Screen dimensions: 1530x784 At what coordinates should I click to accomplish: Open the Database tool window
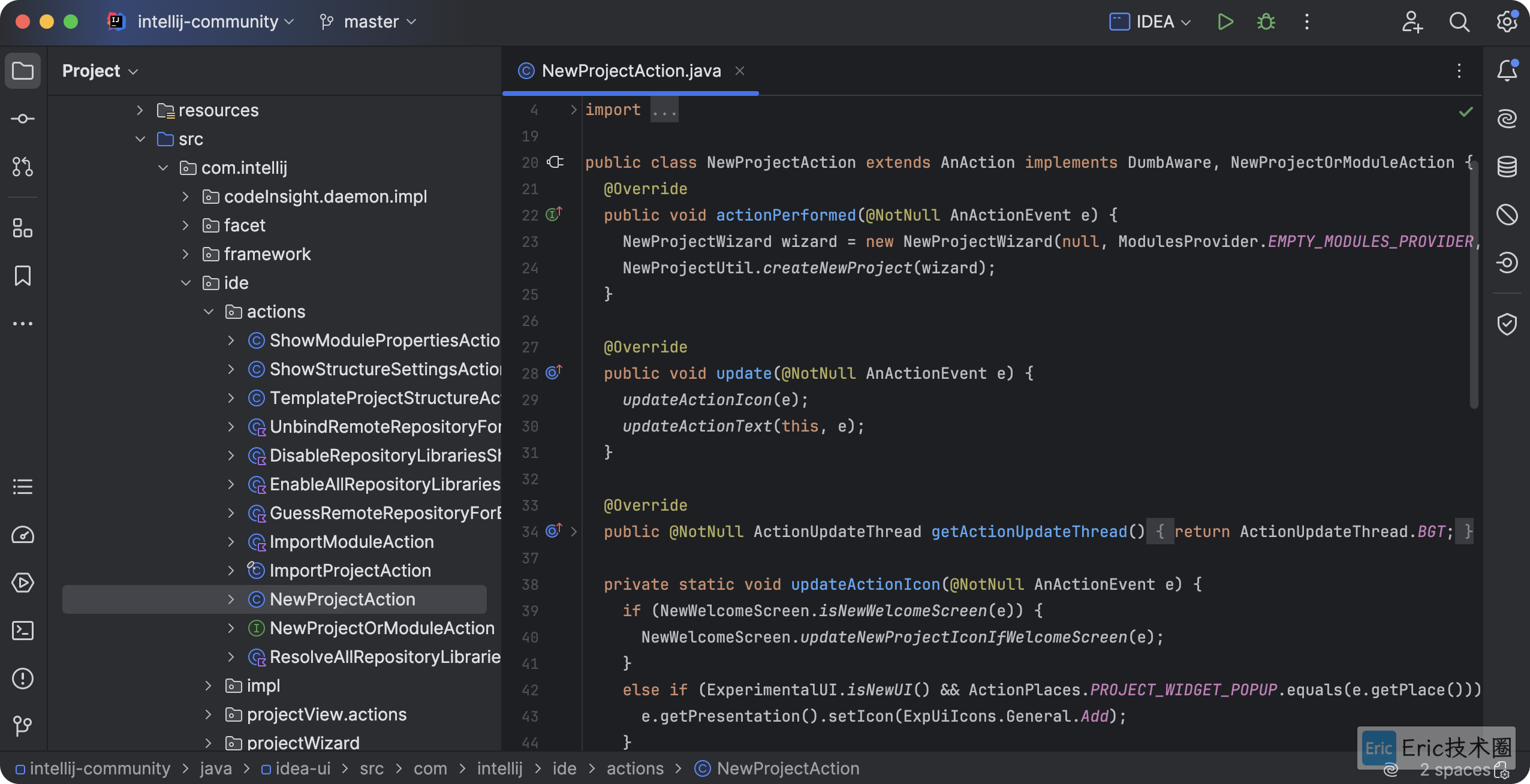[1507, 167]
